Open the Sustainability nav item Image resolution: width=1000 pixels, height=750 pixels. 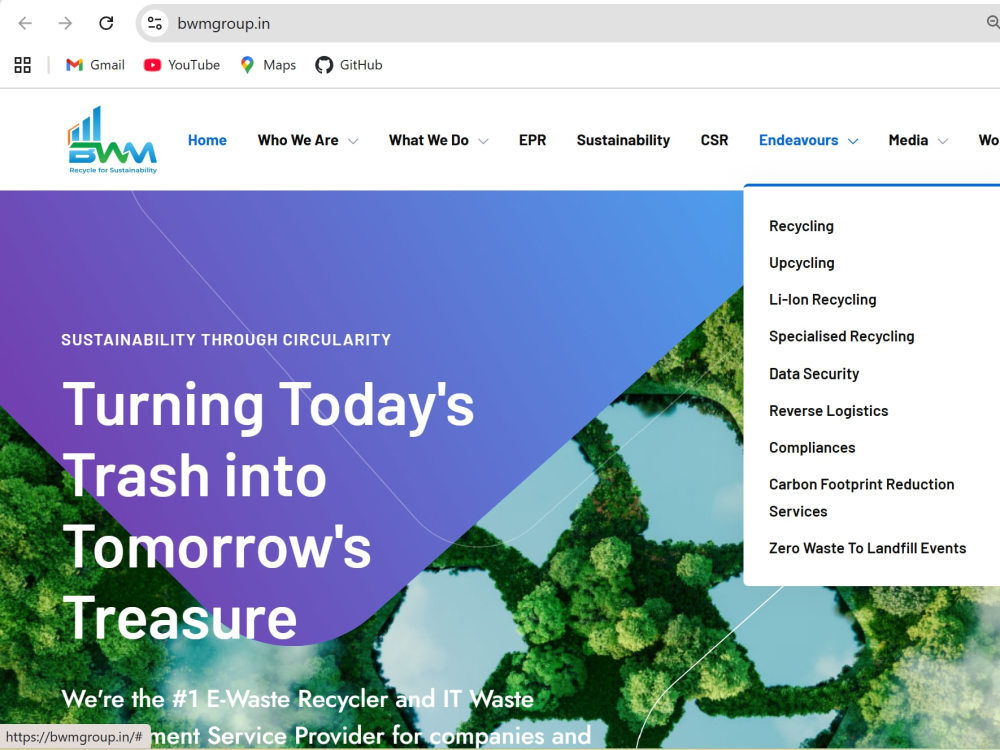(x=623, y=140)
